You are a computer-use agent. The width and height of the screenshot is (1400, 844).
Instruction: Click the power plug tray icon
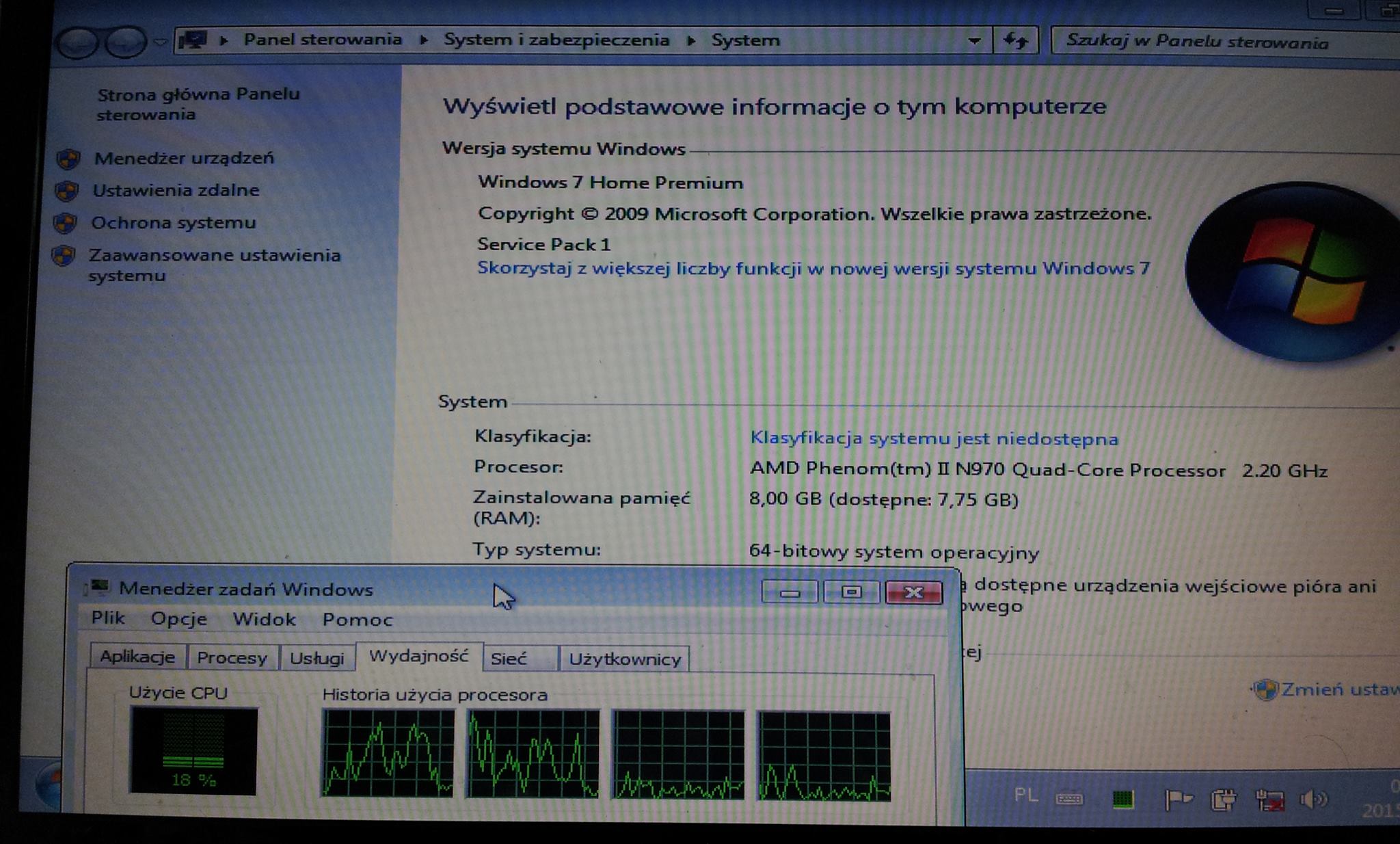tap(1223, 800)
